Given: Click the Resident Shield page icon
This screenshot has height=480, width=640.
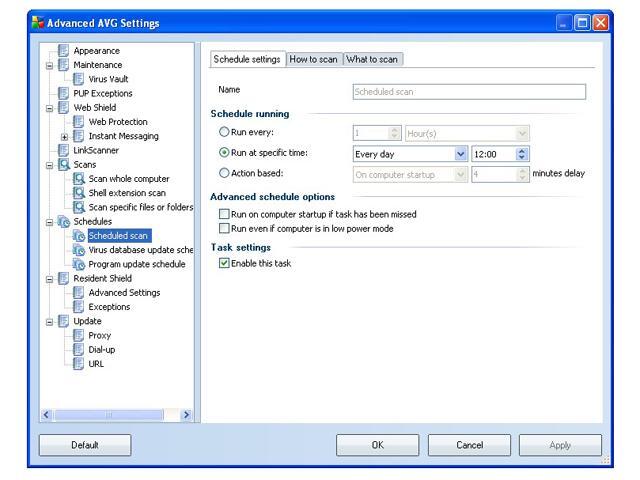Looking at the screenshot, I should point(63,278).
